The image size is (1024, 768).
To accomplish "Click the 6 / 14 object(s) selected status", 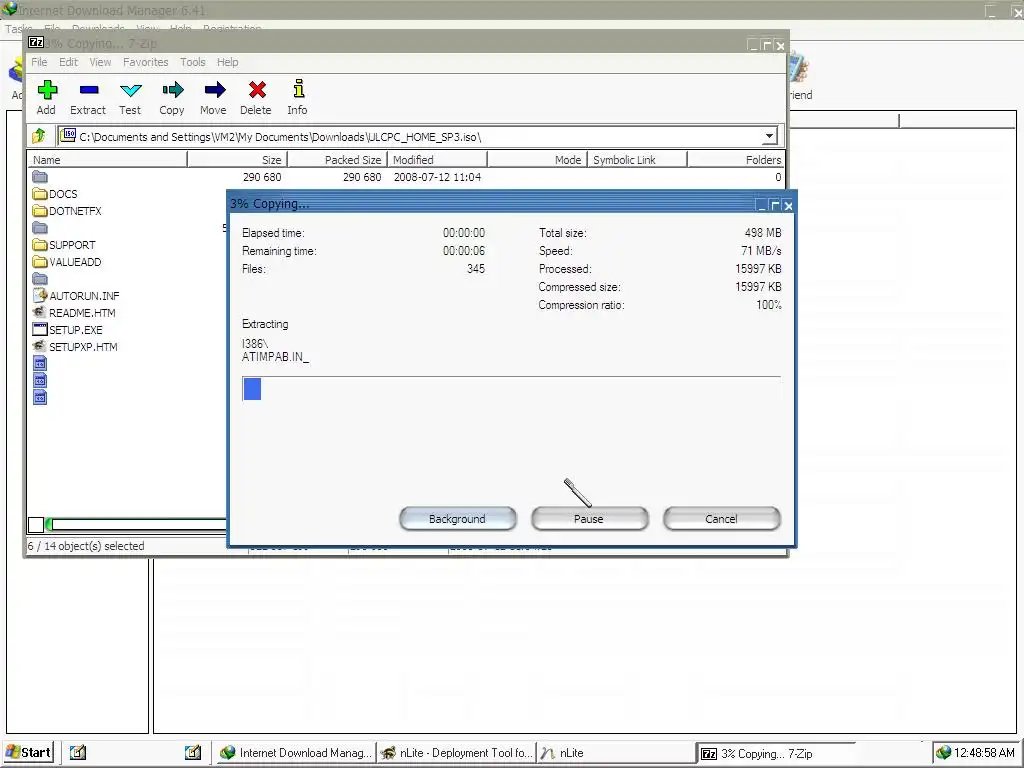I will (x=86, y=546).
